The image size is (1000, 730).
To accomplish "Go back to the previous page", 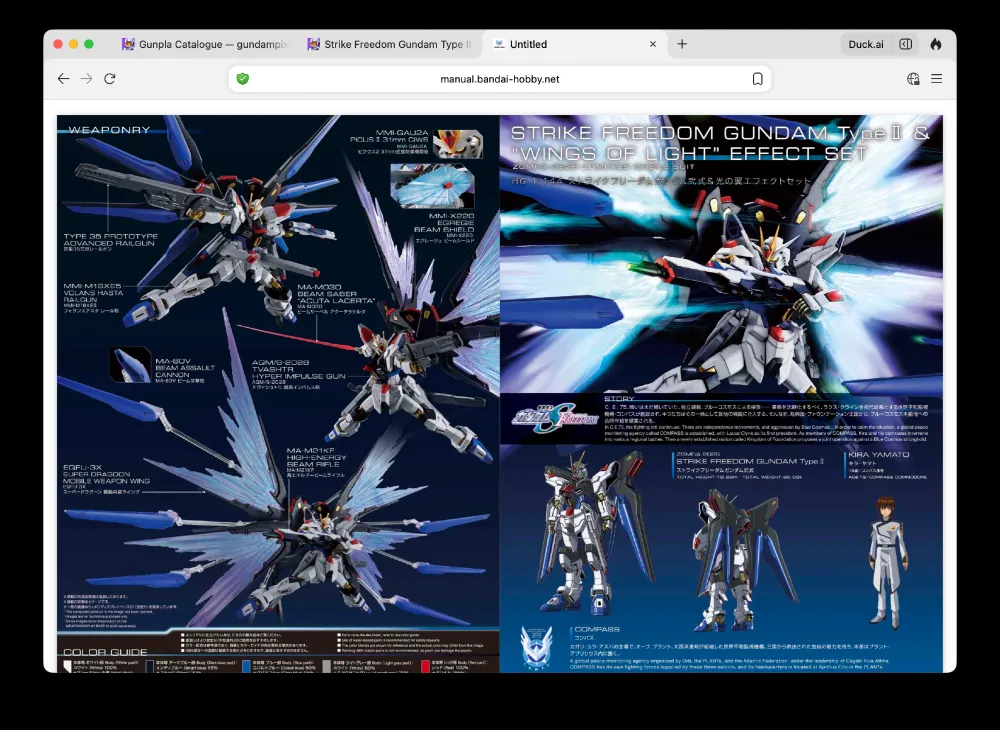I will (x=63, y=79).
